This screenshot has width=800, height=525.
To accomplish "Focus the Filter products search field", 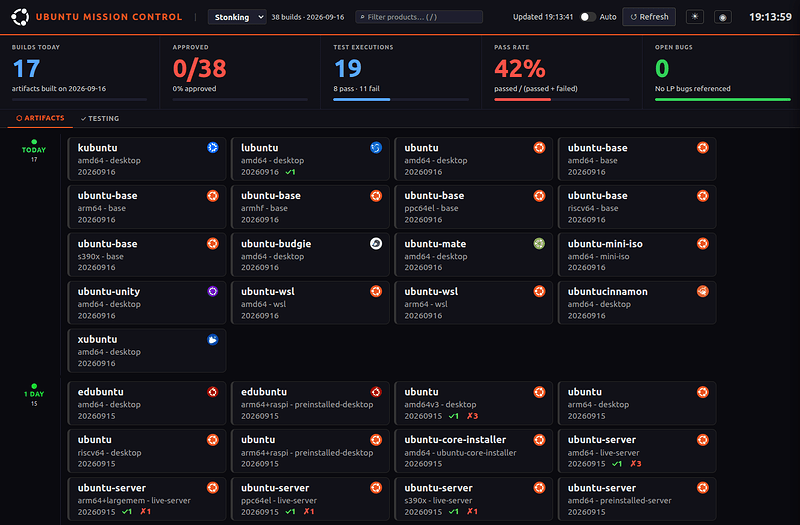I will coord(419,17).
